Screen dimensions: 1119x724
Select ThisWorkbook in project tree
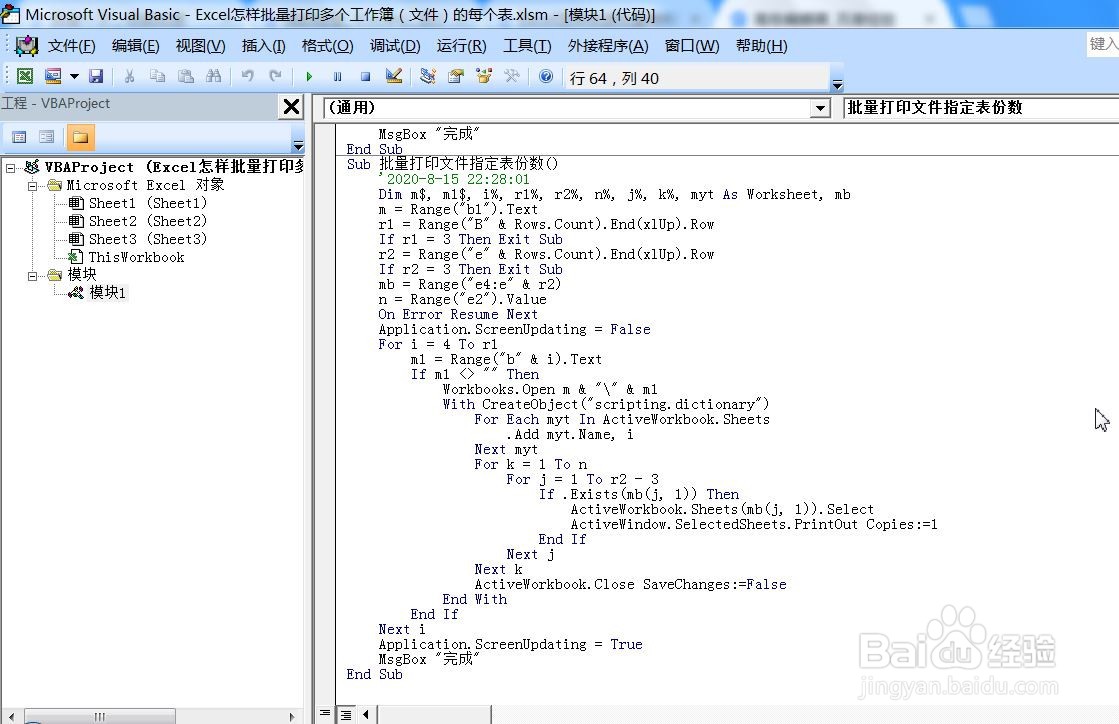pos(136,258)
